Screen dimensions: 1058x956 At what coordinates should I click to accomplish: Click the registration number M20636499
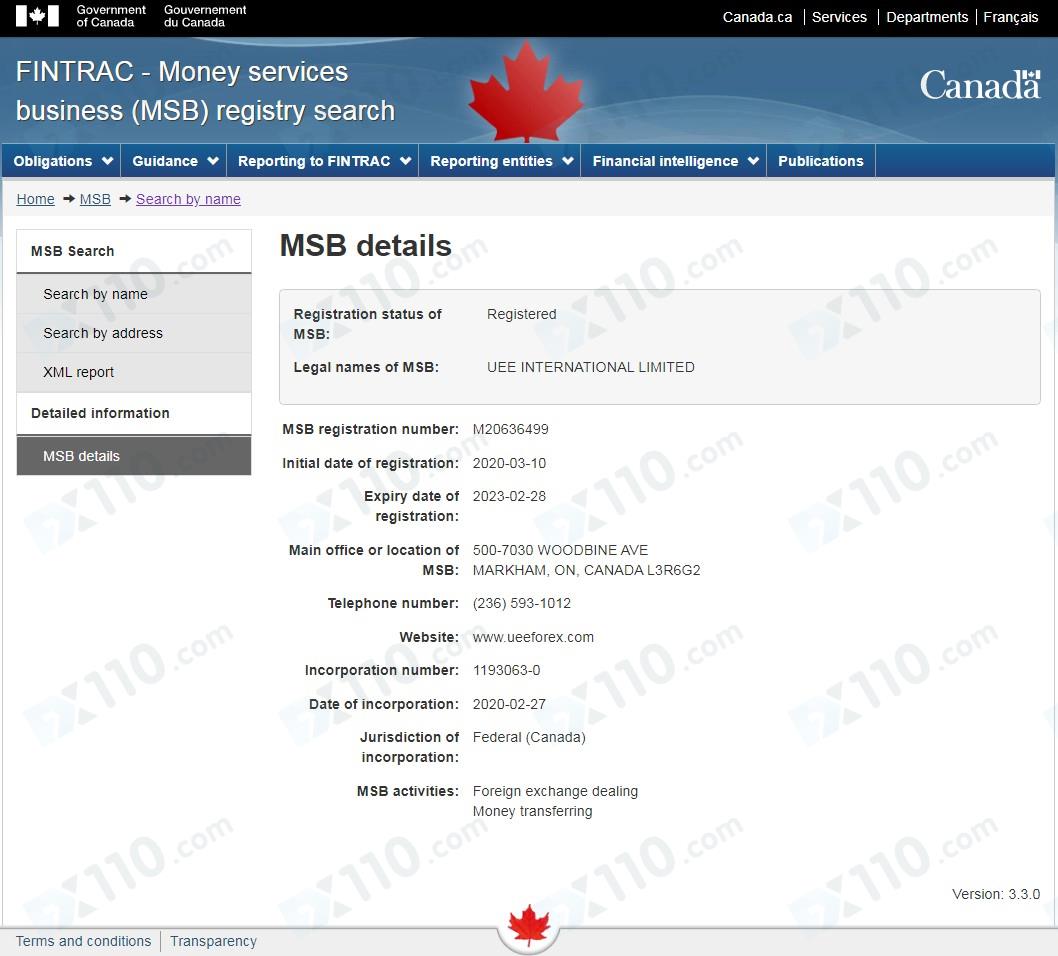511,429
